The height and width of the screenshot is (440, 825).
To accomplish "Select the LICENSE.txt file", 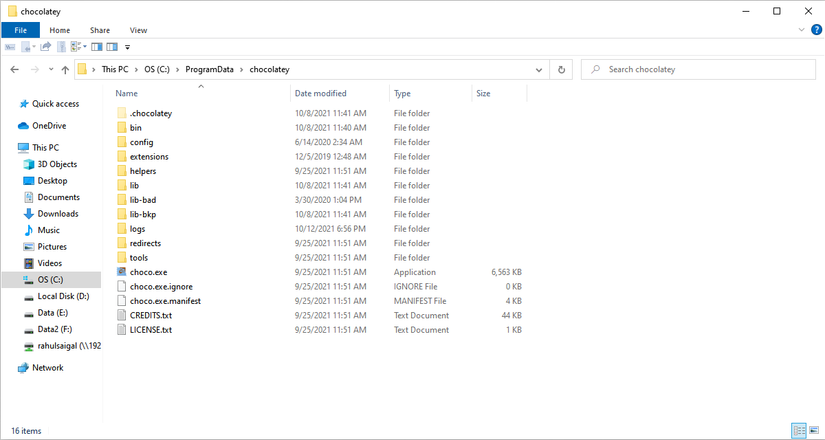I will tap(151, 330).
